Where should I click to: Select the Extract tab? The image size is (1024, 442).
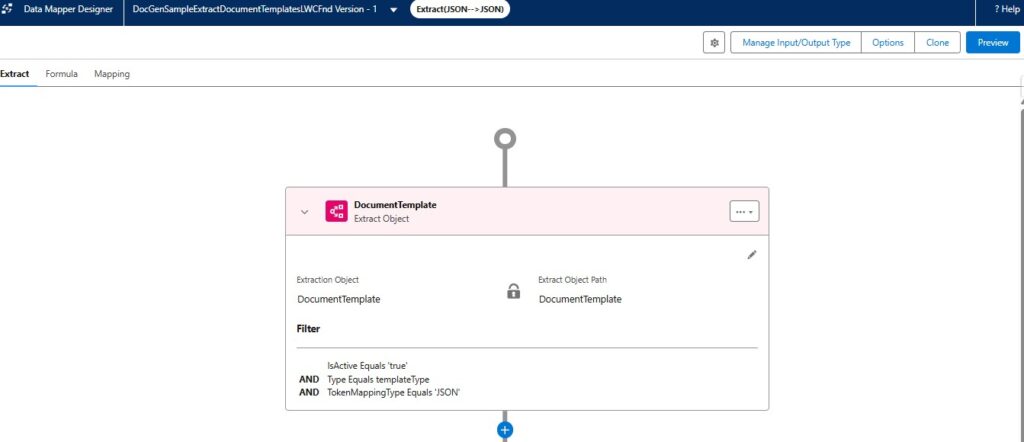[x=15, y=74]
